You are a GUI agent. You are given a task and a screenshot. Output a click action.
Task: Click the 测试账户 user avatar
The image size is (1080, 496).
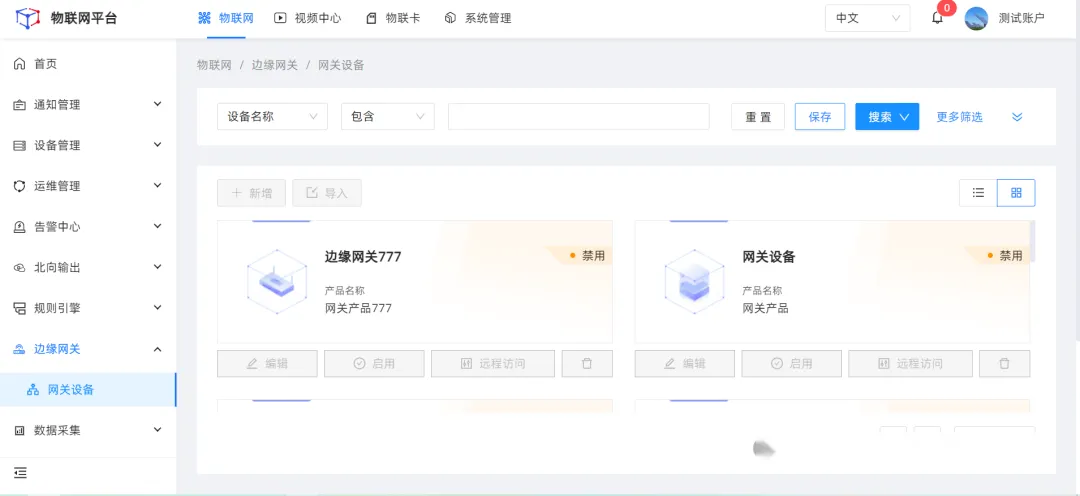tap(976, 19)
